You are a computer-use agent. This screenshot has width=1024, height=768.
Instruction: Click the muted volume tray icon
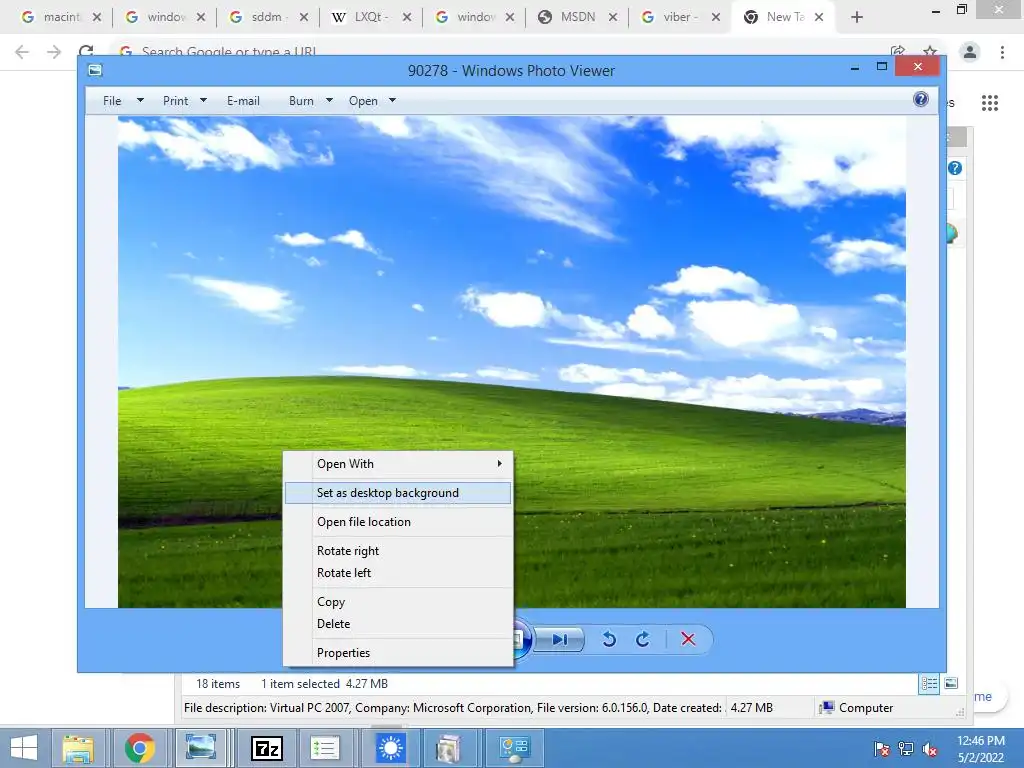coord(930,749)
